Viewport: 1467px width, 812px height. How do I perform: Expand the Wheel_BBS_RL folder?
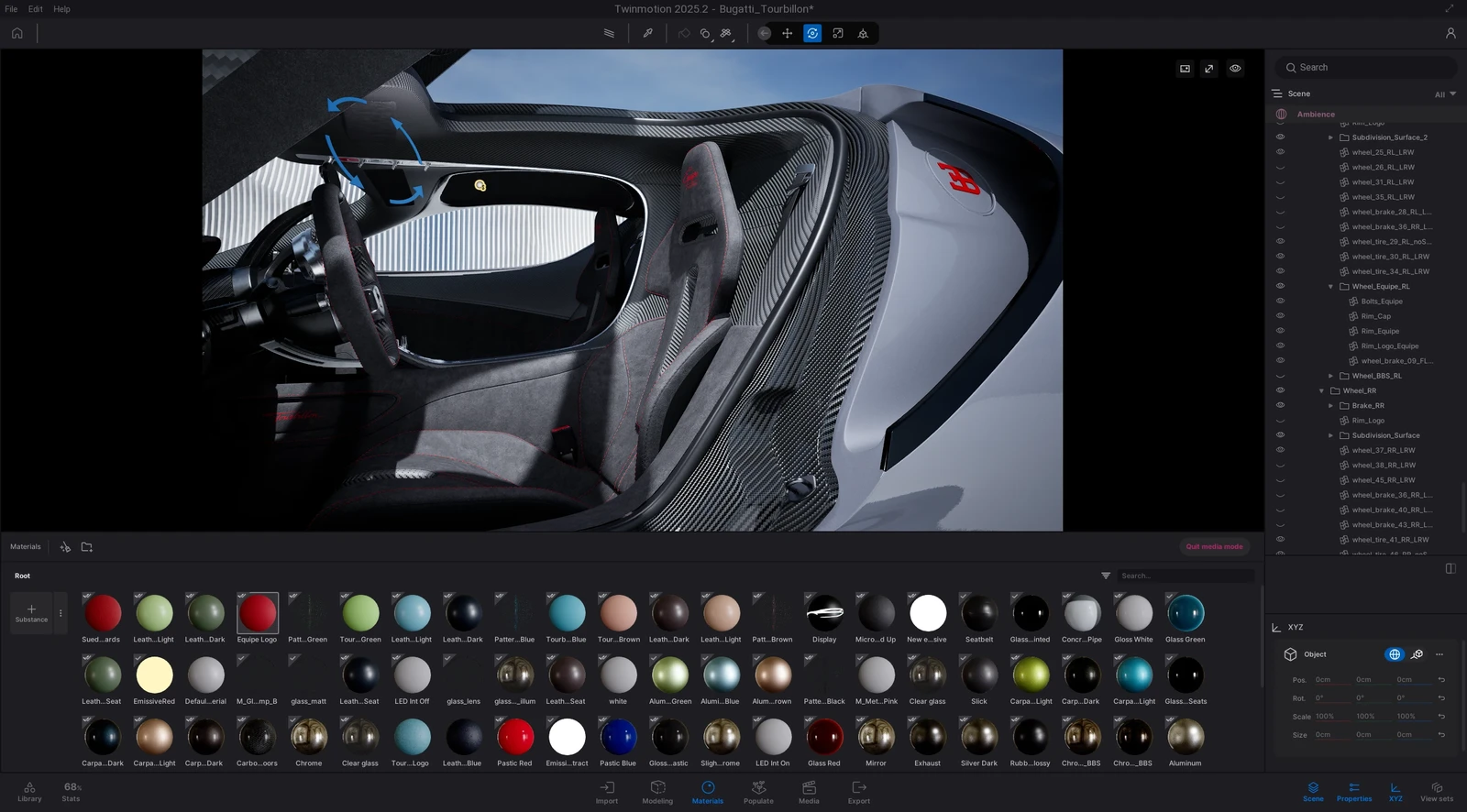tap(1330, 376)
